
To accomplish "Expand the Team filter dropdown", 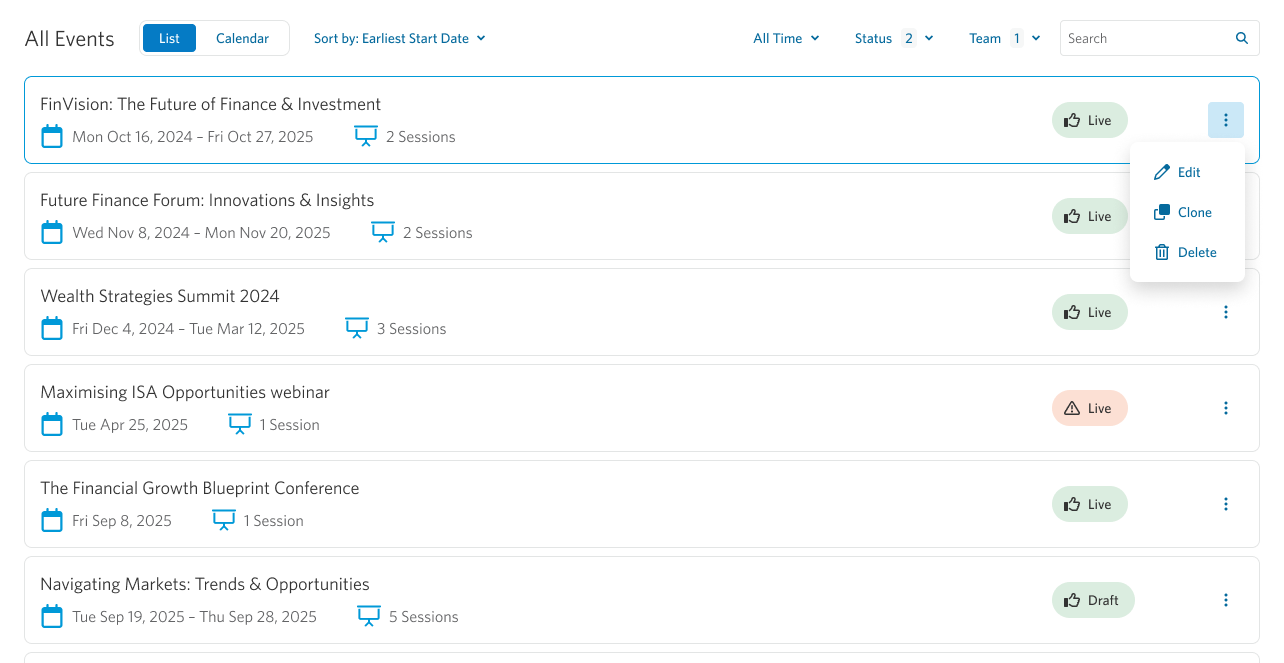I will click(1004, 38).
